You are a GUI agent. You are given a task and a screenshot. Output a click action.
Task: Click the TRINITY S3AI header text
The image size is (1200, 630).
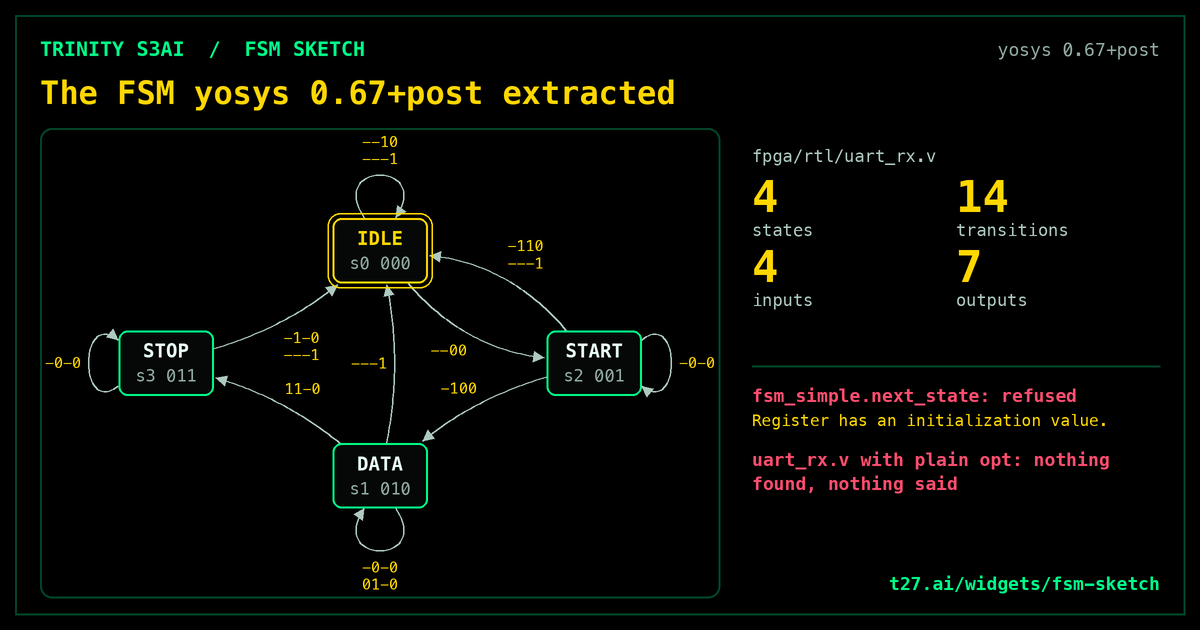(x=112, y=49)
